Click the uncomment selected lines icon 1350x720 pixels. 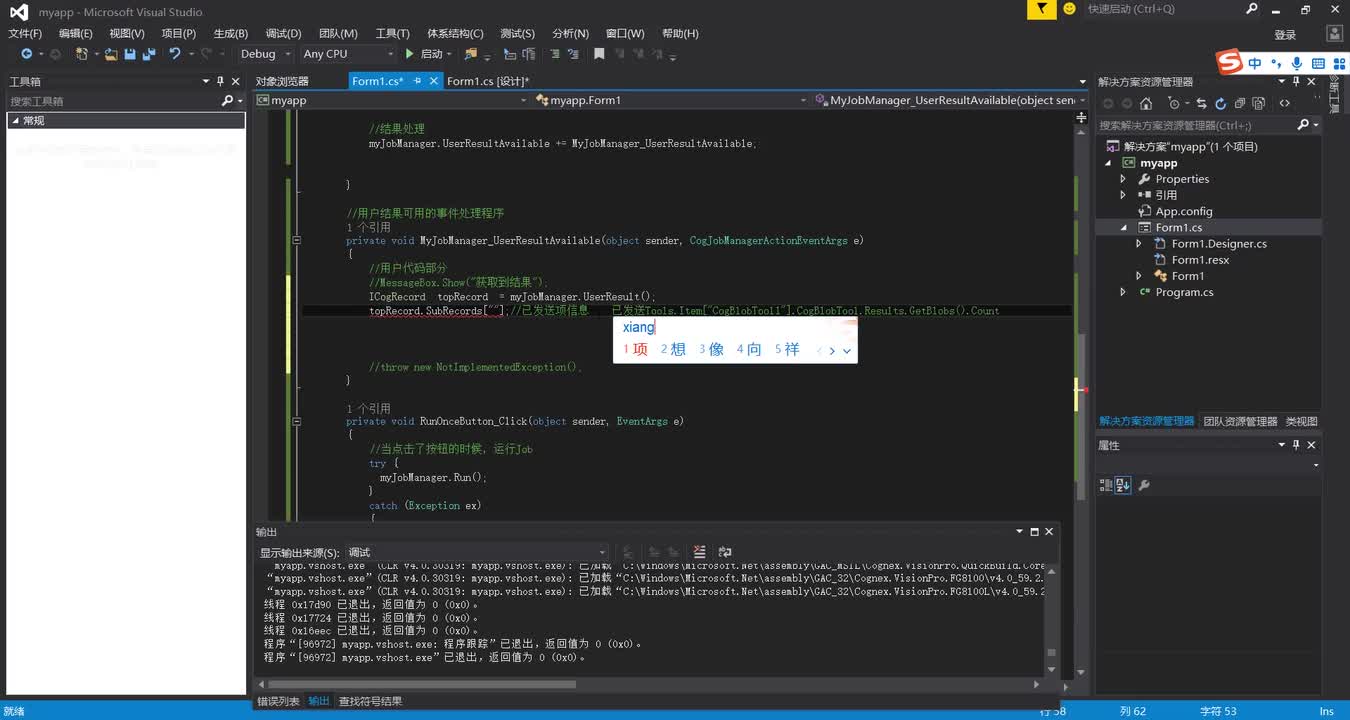(573, 54)
